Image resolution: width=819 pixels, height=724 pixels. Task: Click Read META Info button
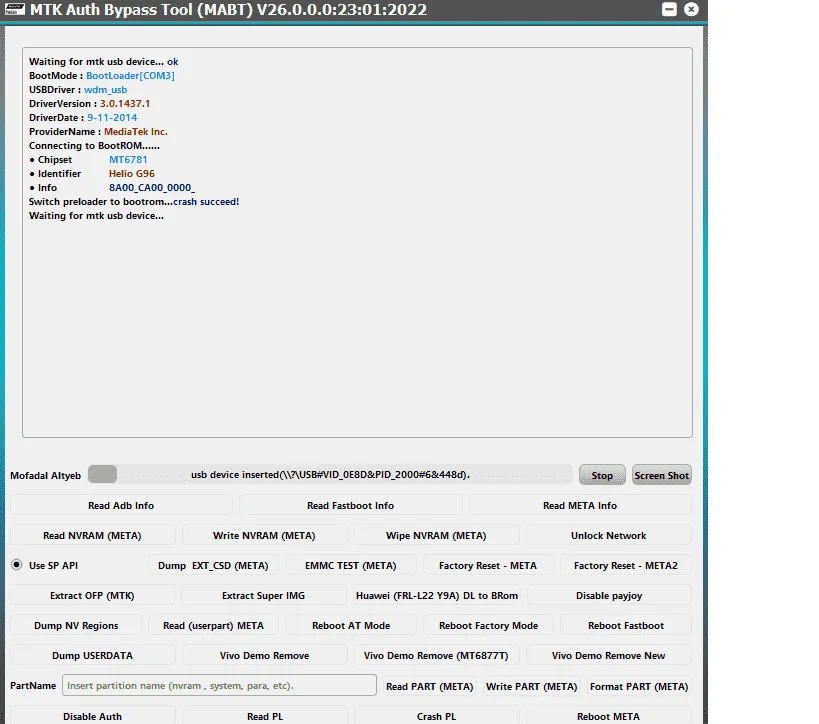(580, 505)
